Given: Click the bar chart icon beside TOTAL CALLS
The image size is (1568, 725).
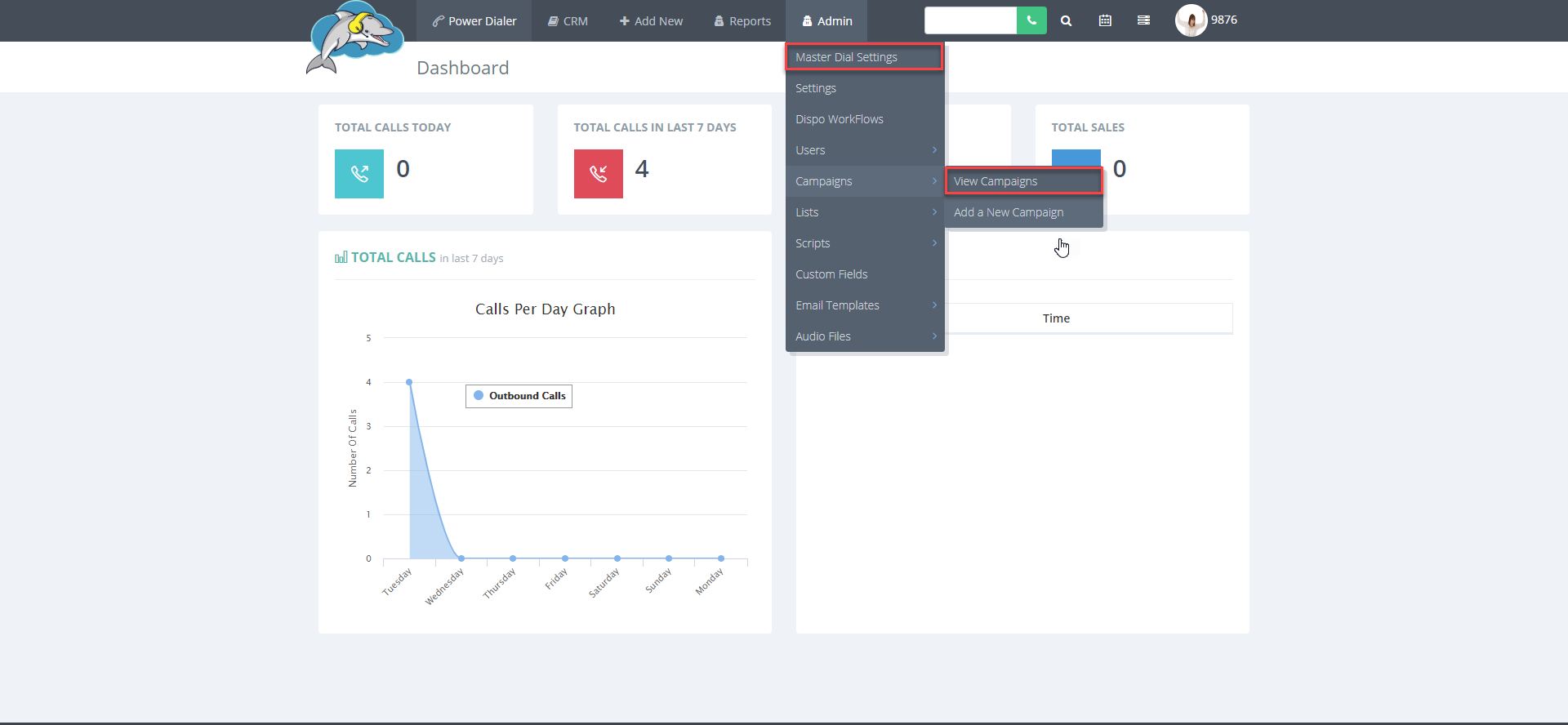Looking at the screenshot, I should pos(341,257).
